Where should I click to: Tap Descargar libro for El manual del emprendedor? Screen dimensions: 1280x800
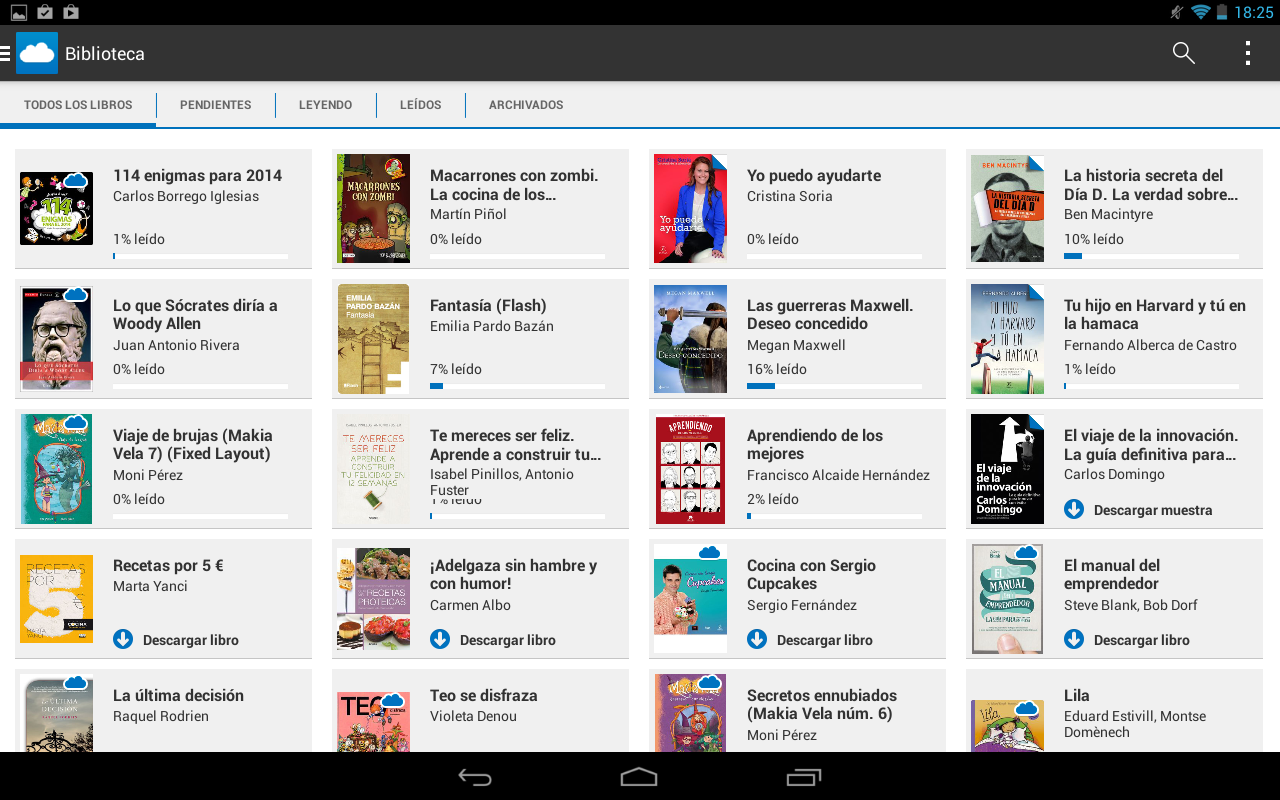click(x=1142, y=640)
